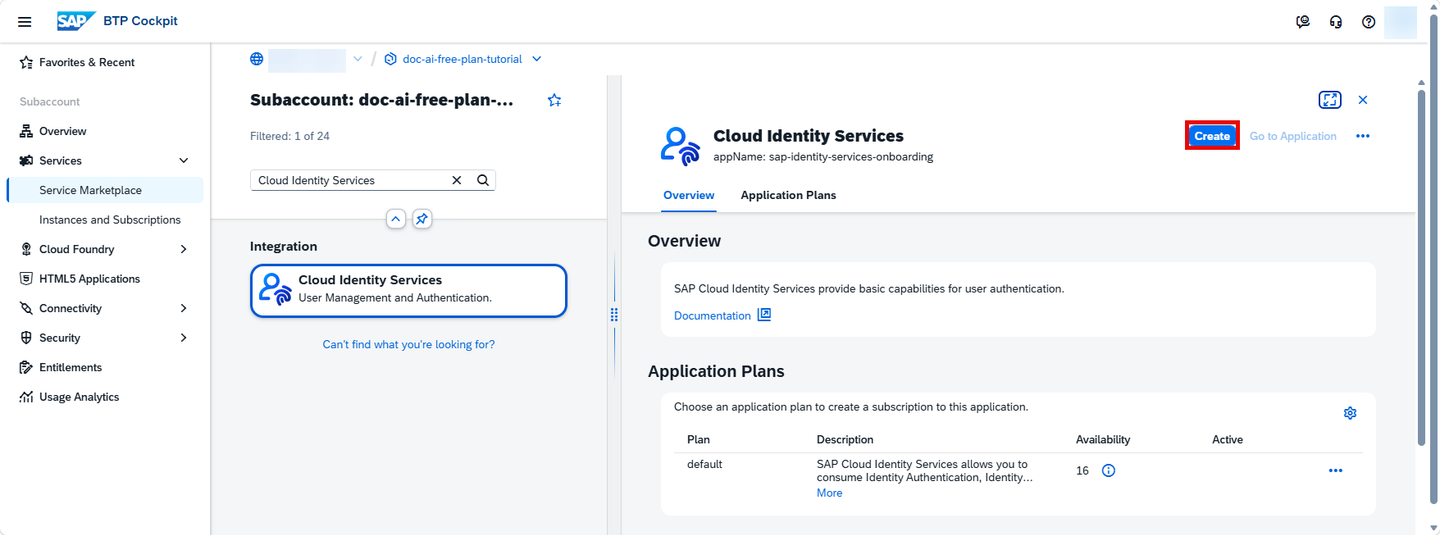Open the notifications feedback icon in header
Image resolution: width=1440 pixels, height=535 pixels.
[x=1303, y=22]
